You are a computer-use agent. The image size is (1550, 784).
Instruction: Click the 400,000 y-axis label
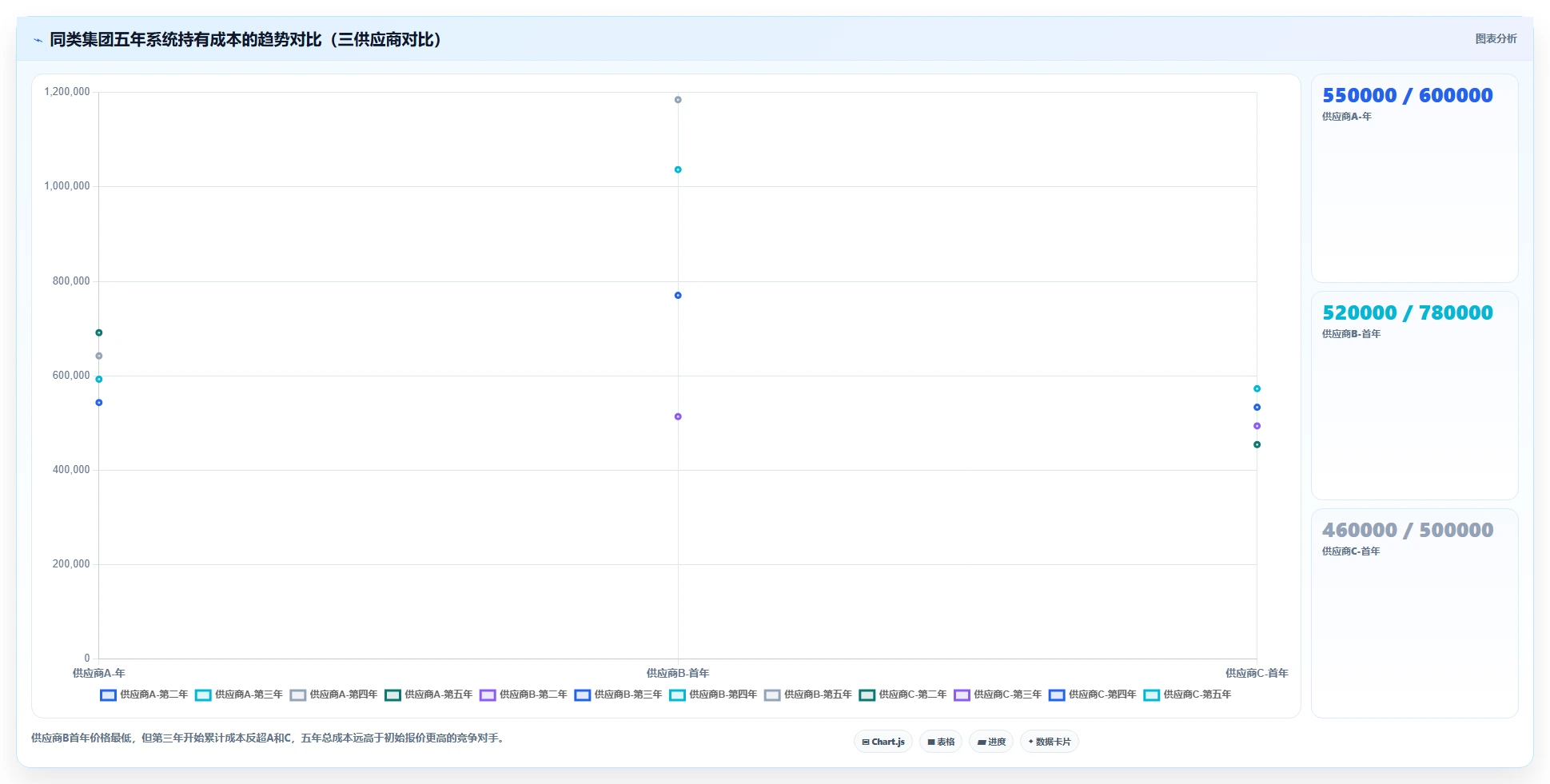pos(71,470)
